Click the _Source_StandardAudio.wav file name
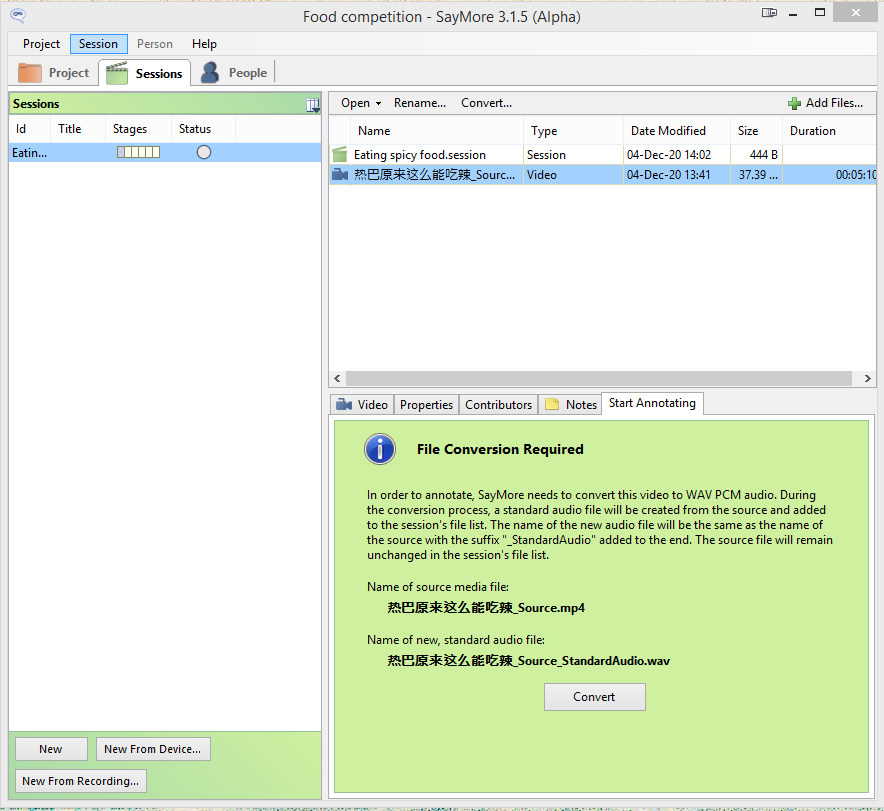The image size is (884, 811). click(528, 661)
